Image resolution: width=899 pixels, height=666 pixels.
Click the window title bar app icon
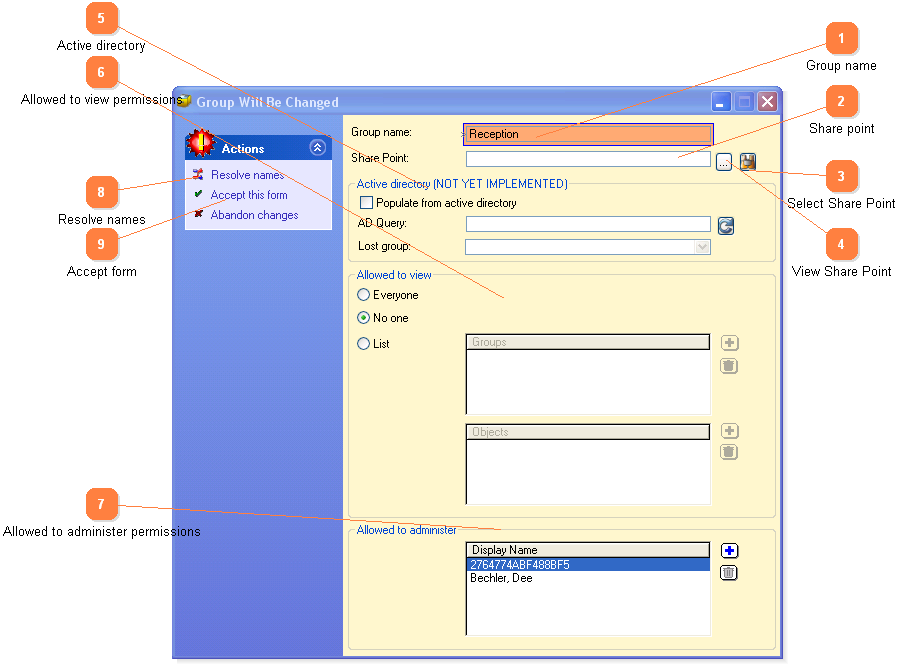(184, 101)
